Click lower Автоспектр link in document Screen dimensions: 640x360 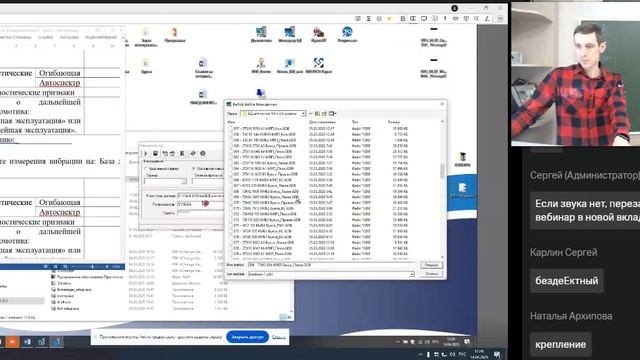(x=60, y=212)
